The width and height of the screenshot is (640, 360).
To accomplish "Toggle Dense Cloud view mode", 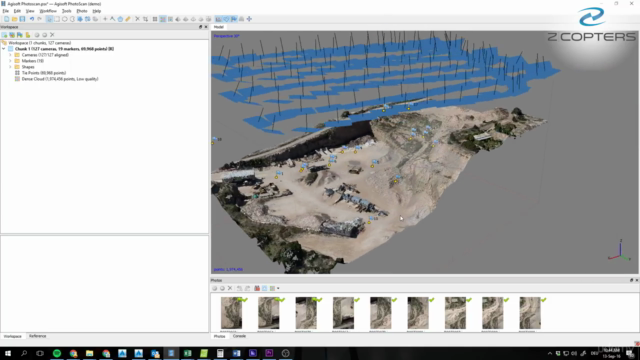I will tap(163, 19).
